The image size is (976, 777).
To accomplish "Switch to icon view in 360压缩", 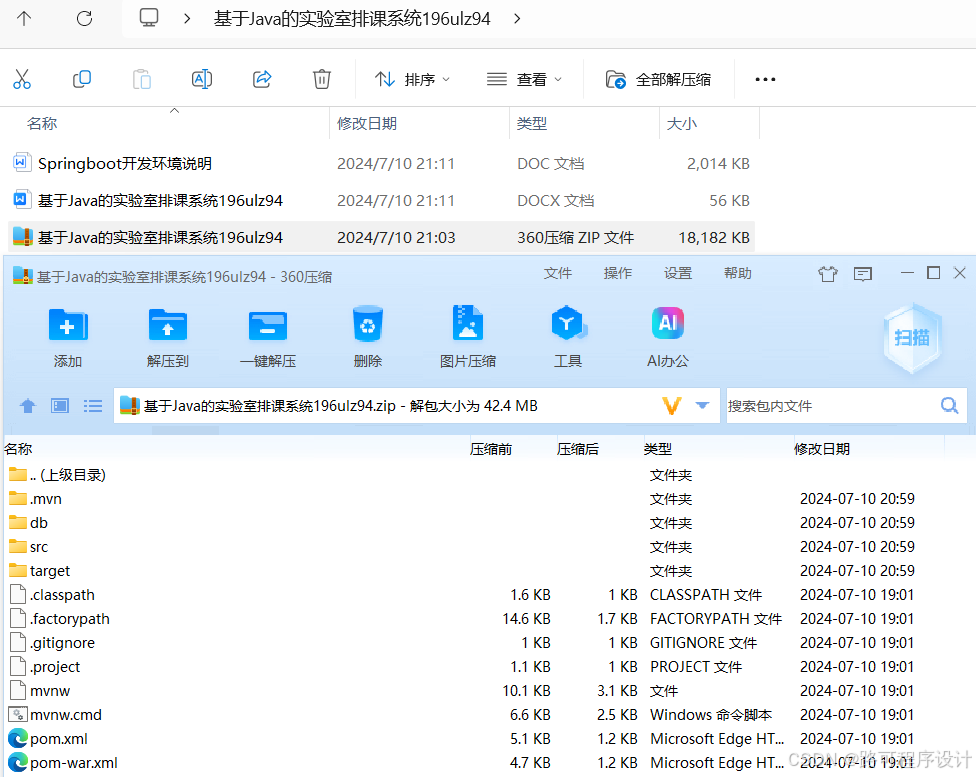I will [x=60, y=407].
